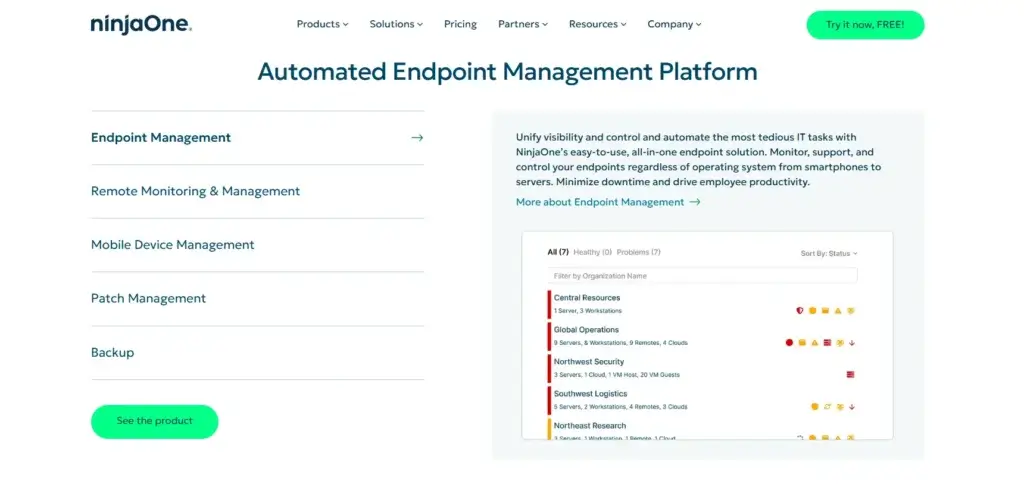Click the Try it now, FREE! button
The image size is (1024, 499).
[x=865, y=25]
